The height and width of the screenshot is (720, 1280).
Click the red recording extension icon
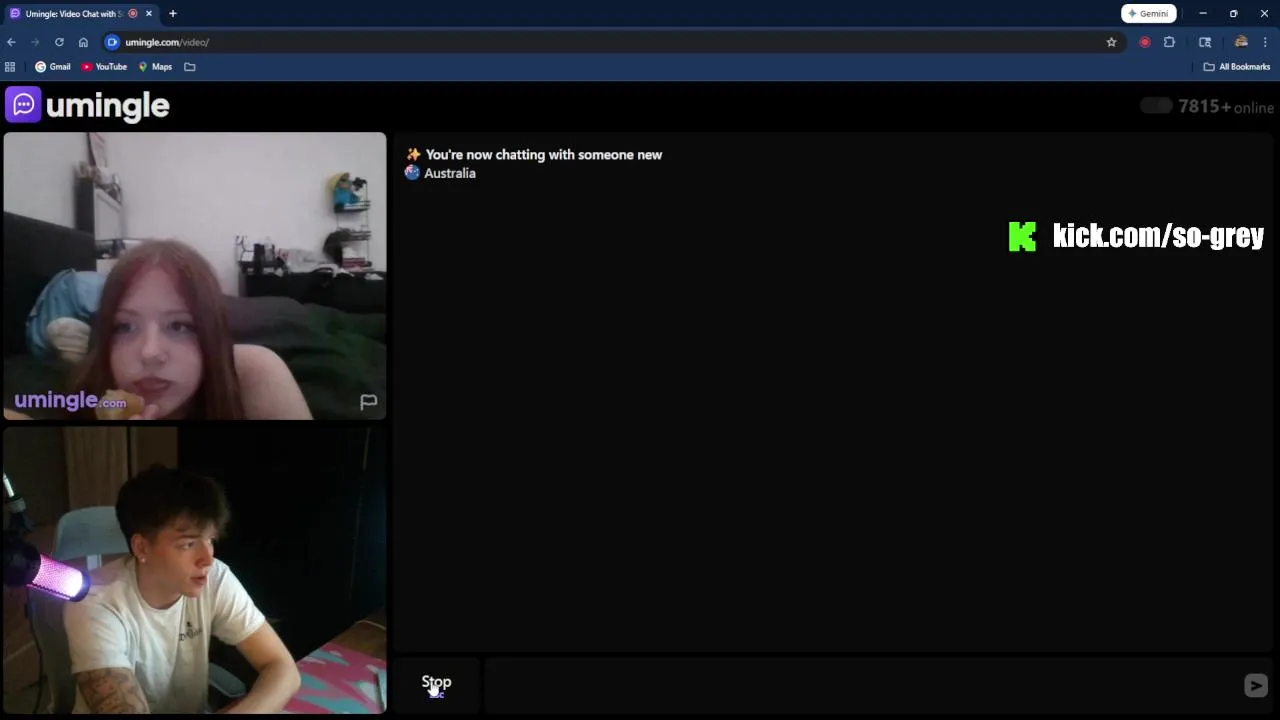[x=1145, y=42]
